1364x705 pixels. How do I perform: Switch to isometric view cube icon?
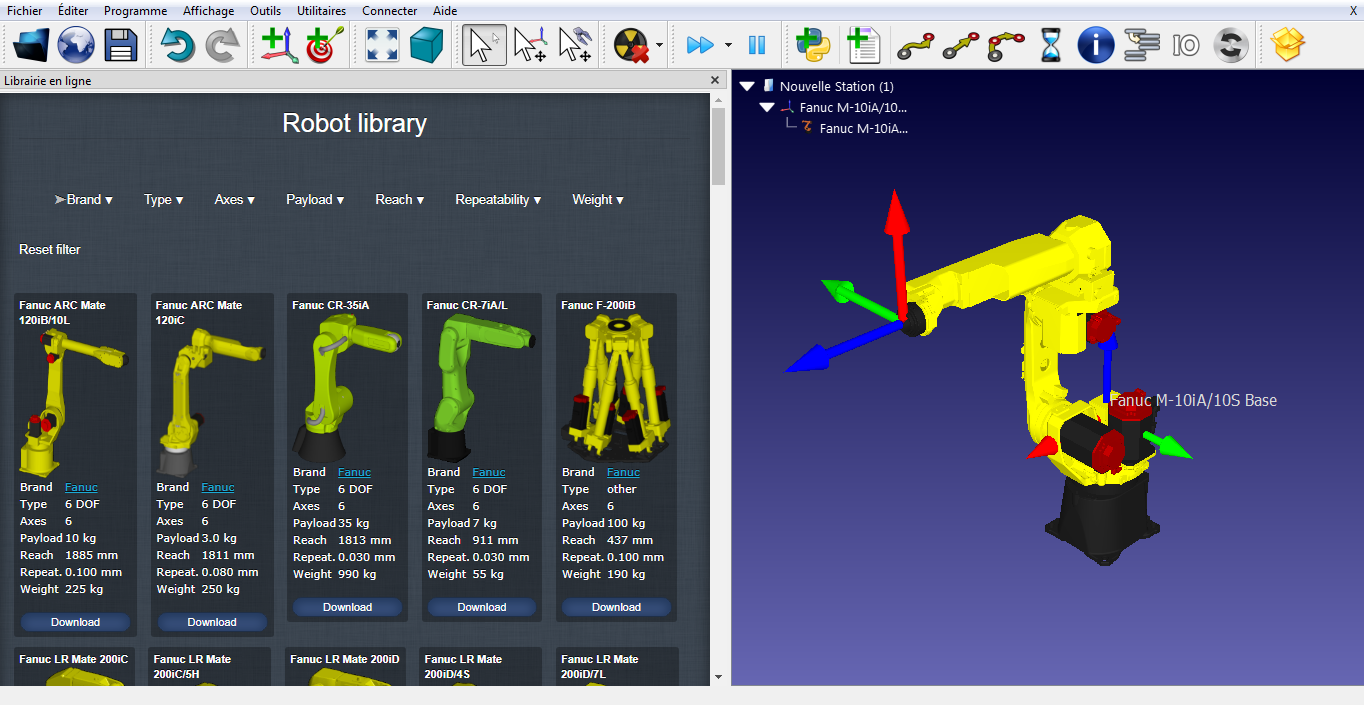click(x=426, y=45)
